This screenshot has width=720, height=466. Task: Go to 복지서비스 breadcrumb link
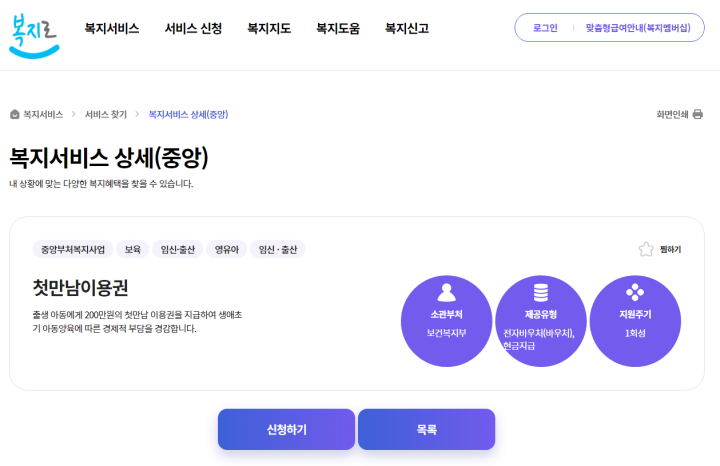click(x=43, y=114)
